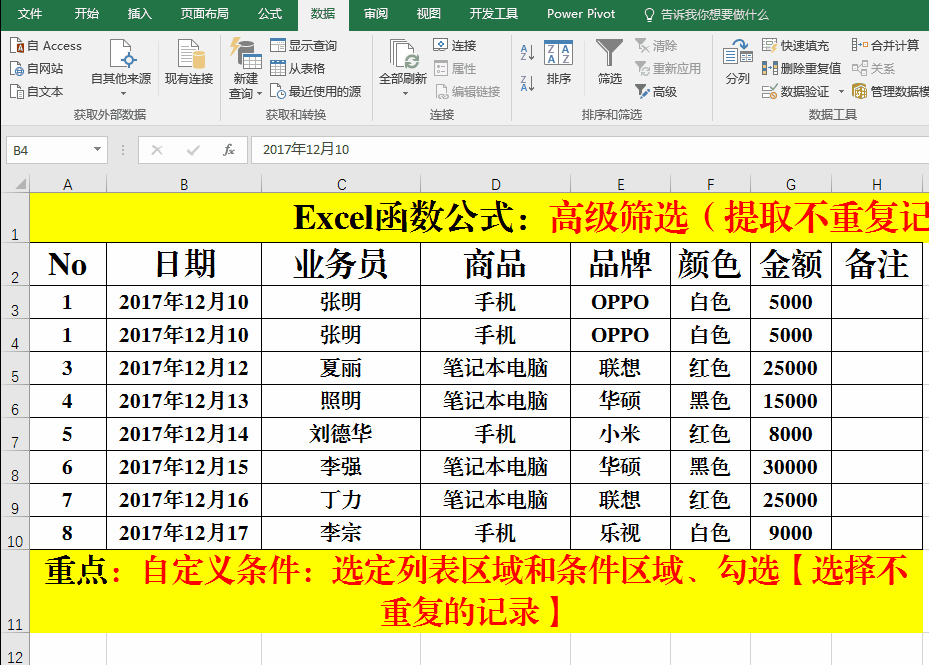929x665 pixels.
Task: Switch to the Power Pivot tab
Action: tap(581, 14)
